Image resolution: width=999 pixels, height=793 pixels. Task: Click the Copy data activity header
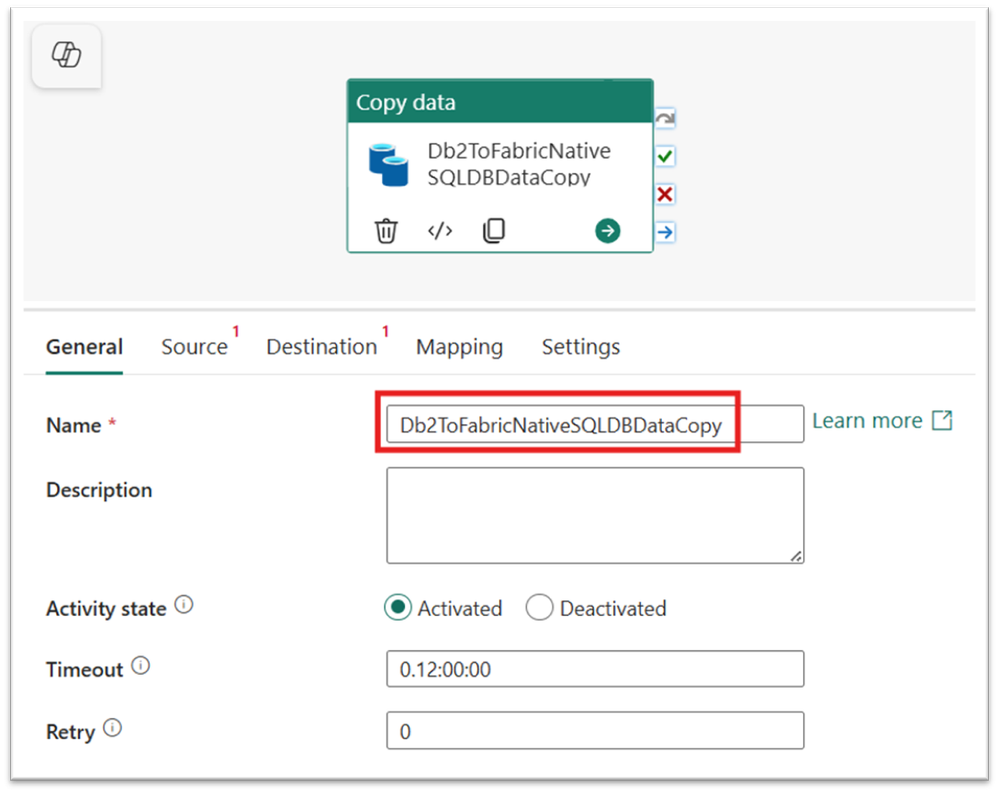(x=500, y=101)
